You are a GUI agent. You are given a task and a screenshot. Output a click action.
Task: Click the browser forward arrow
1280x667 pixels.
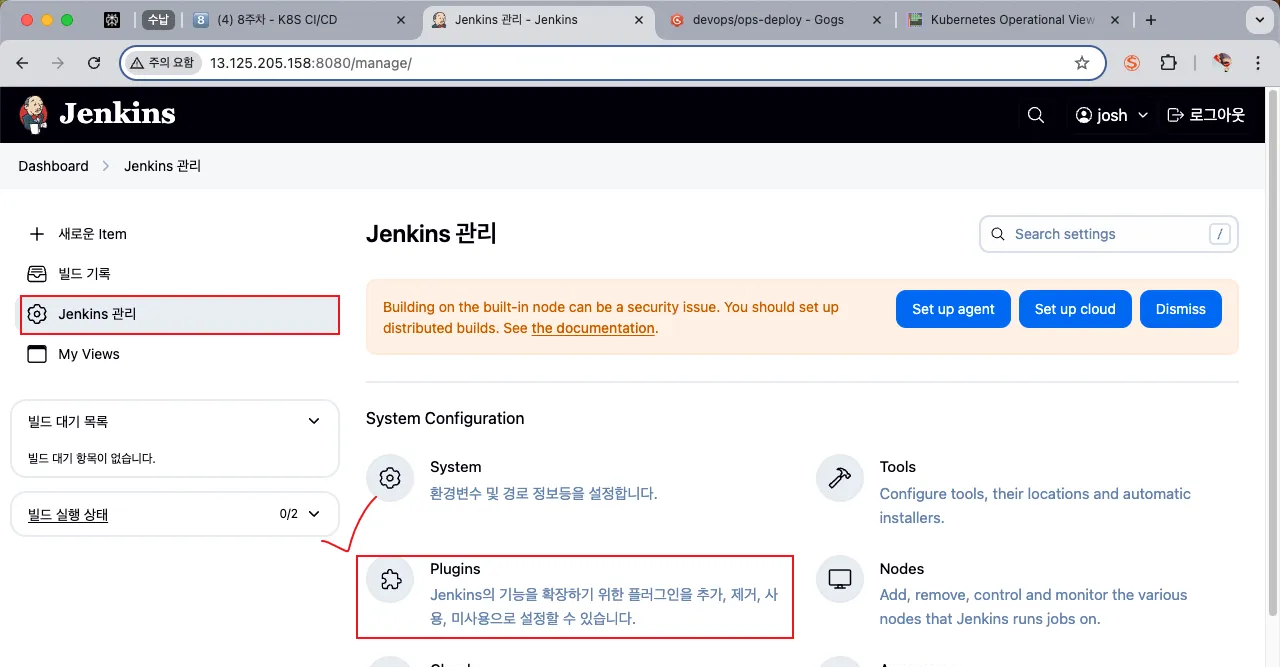click(58, 63)
